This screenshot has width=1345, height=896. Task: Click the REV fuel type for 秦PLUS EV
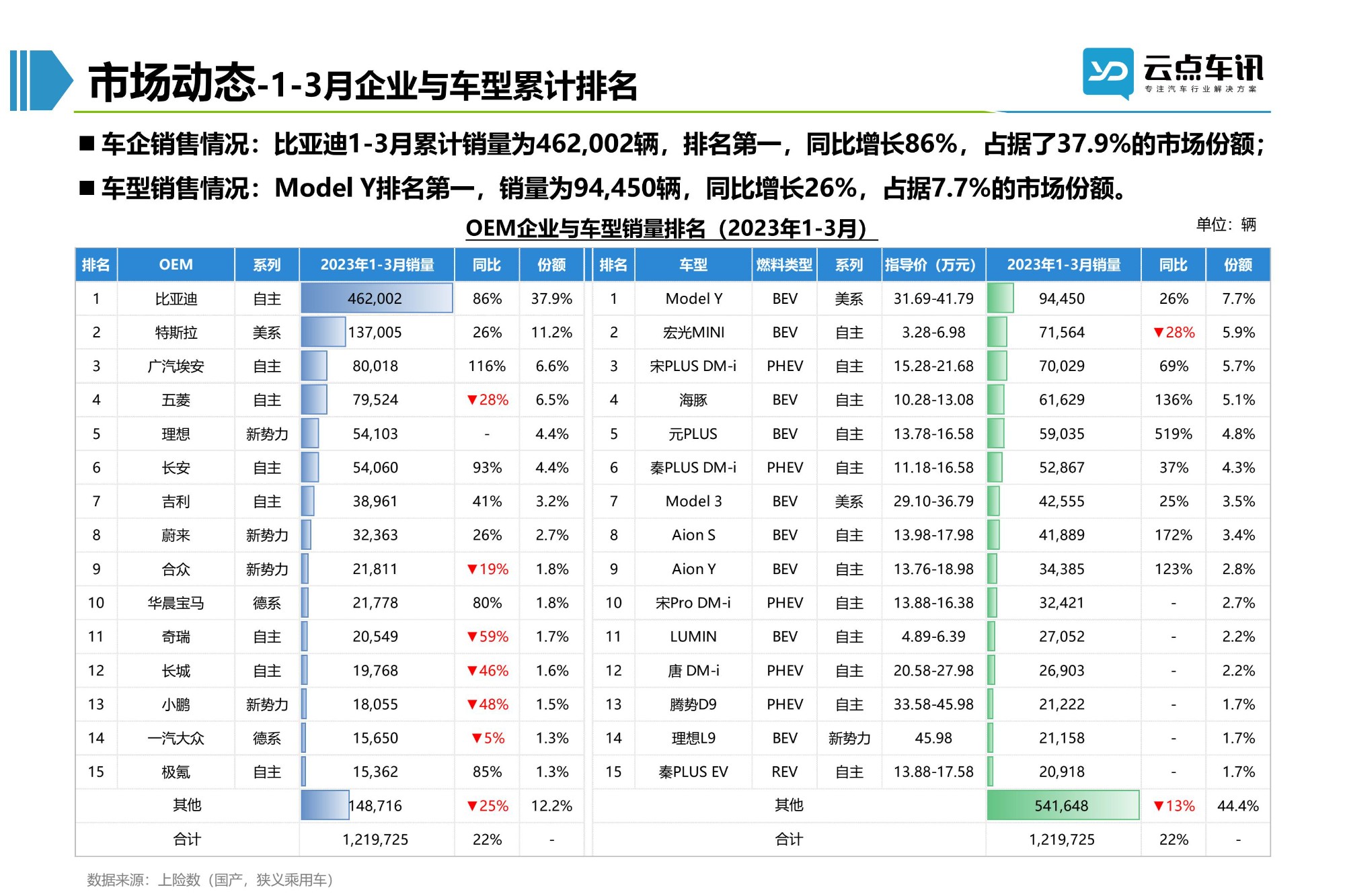pyautogui.click(x=784, y=772)
